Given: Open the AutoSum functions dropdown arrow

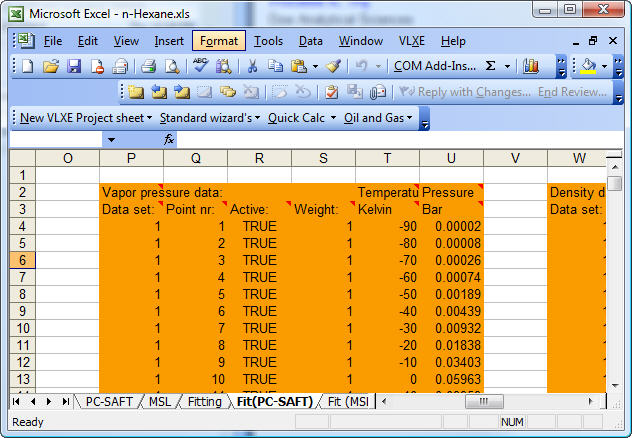Looking at the screenshot, I should click(x=507, y=66).
